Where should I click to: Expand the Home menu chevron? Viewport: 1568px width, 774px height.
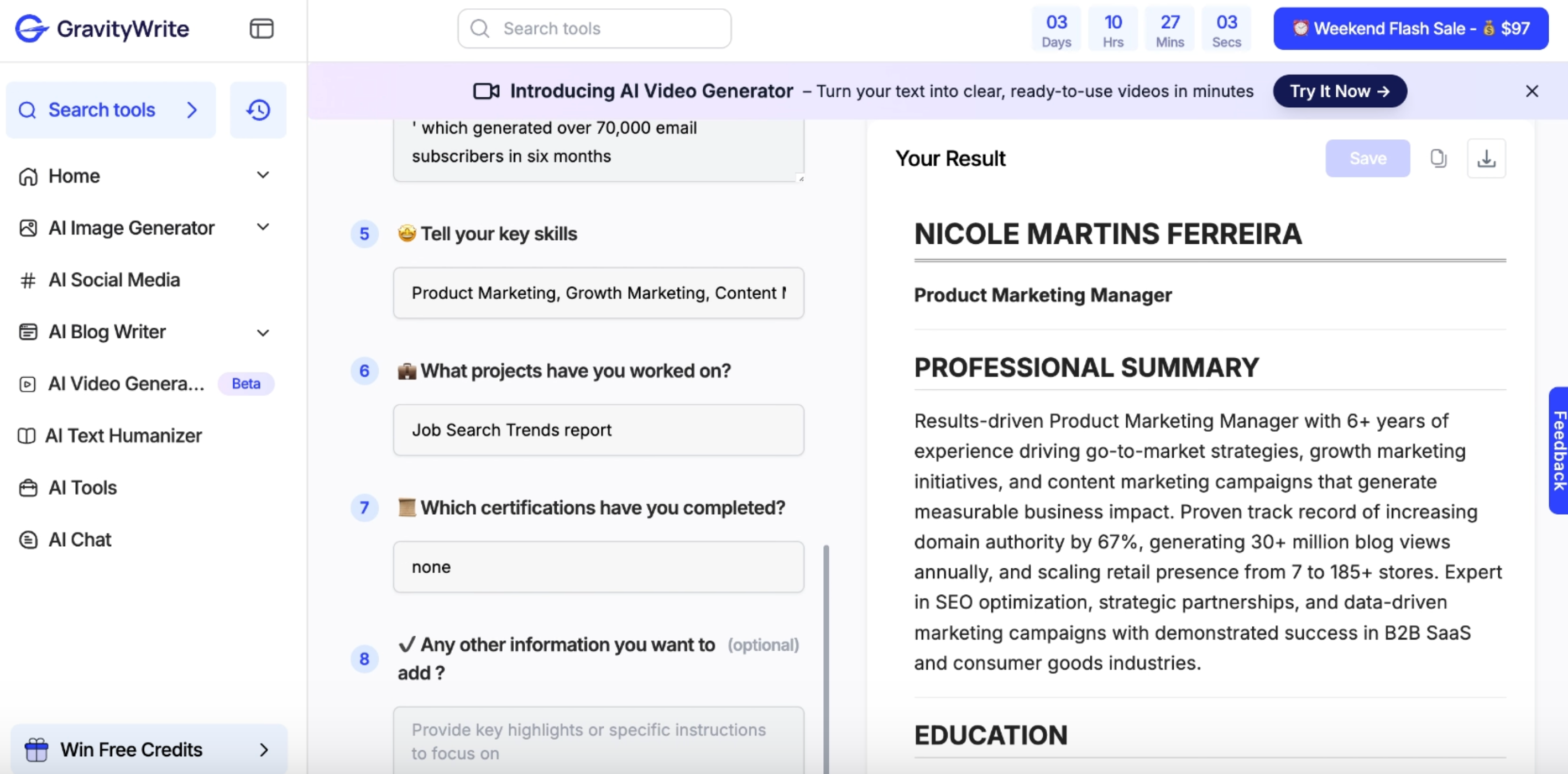263,175
